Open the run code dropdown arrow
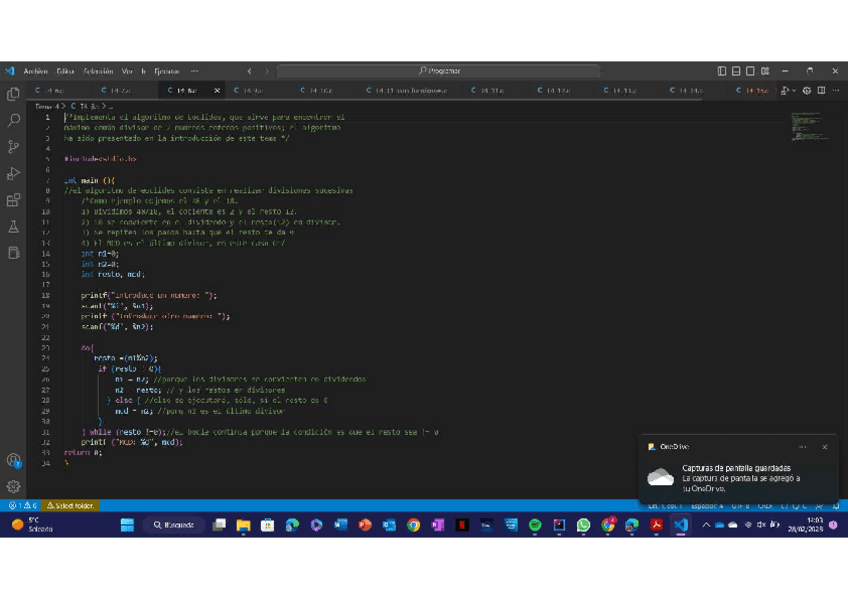The height and width of the screenshot is (599, 848). click(x=794, y=91)
